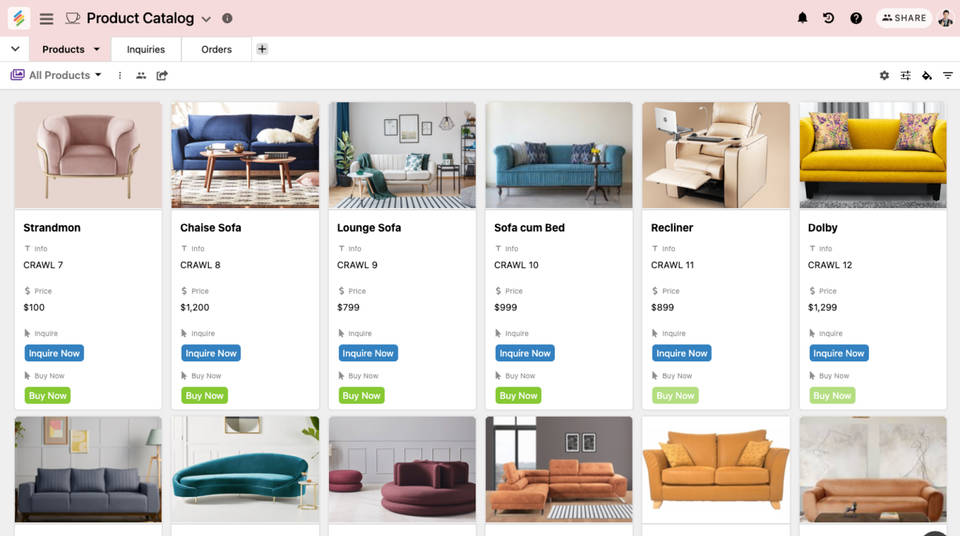The image size is (960, 536).
Task: Expand the Products tab arrow menu
Action: point(97,49)
